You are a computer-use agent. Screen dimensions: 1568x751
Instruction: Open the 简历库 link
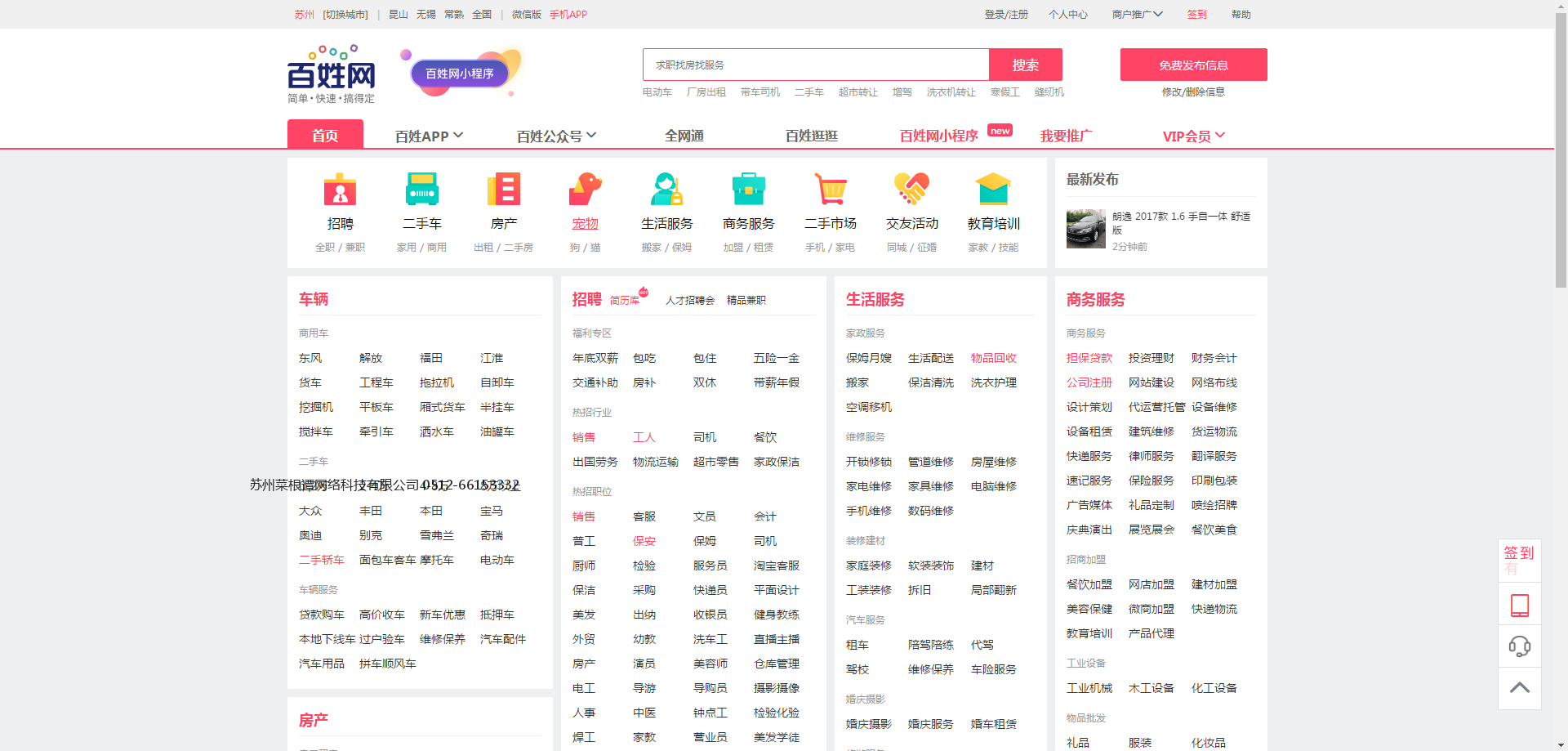[x=625, y=301]
